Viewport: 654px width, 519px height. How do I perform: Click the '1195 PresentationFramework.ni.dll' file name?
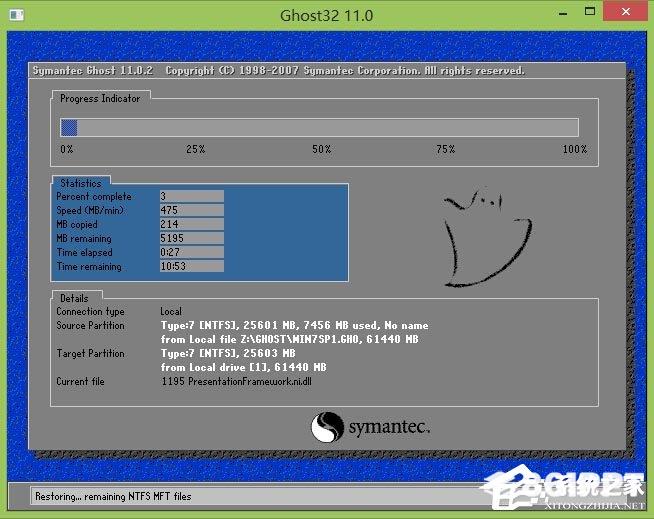point(236,381)
